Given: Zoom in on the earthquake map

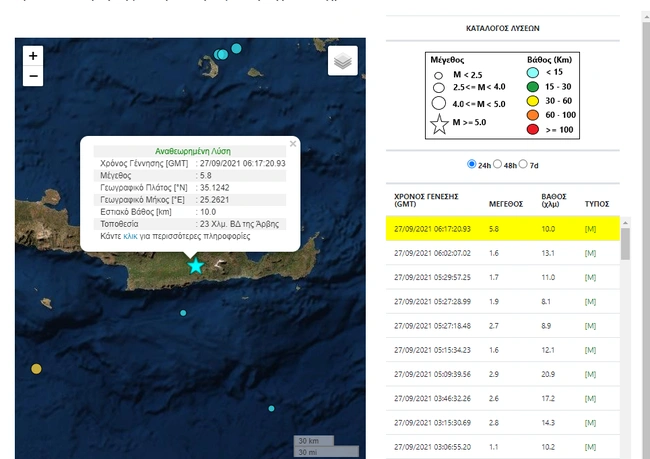Looking at the screenshot, I should [33, 56].
